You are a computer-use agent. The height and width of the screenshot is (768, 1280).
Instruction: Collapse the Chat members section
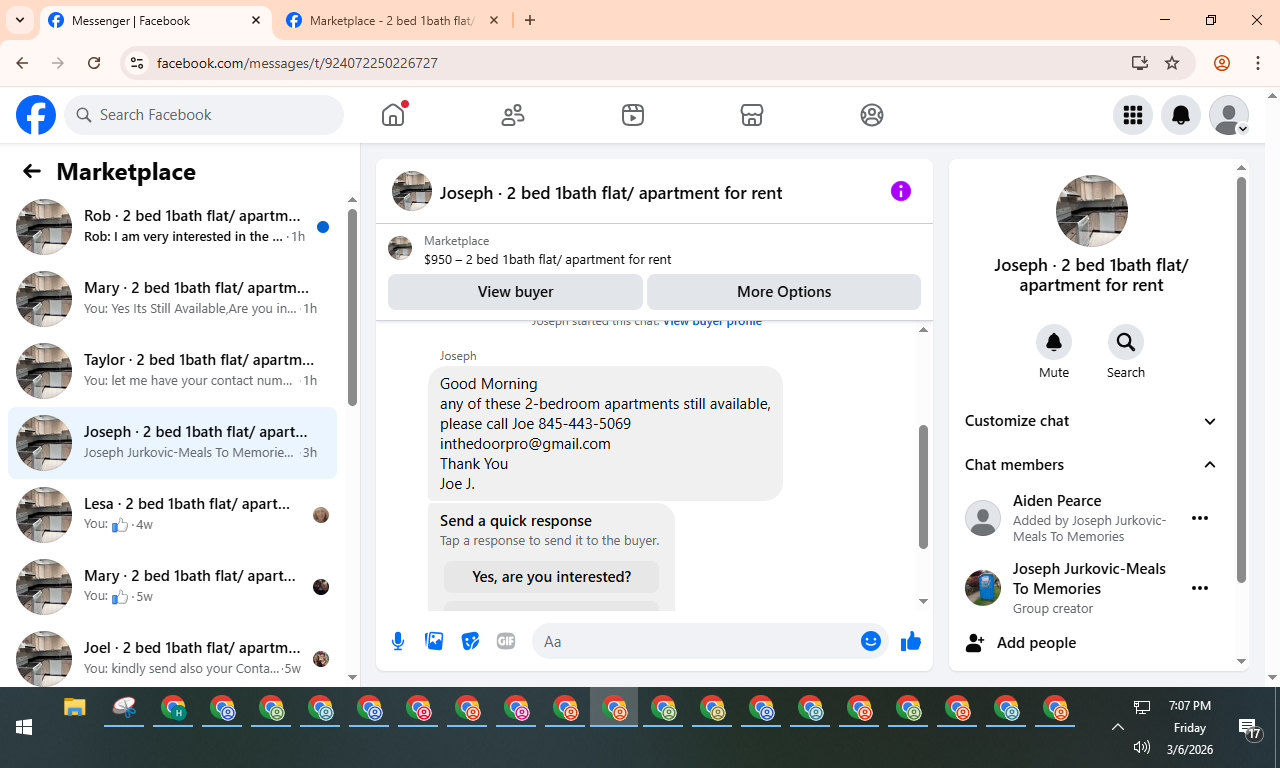pyautogui.click(x=1091, y=465)
